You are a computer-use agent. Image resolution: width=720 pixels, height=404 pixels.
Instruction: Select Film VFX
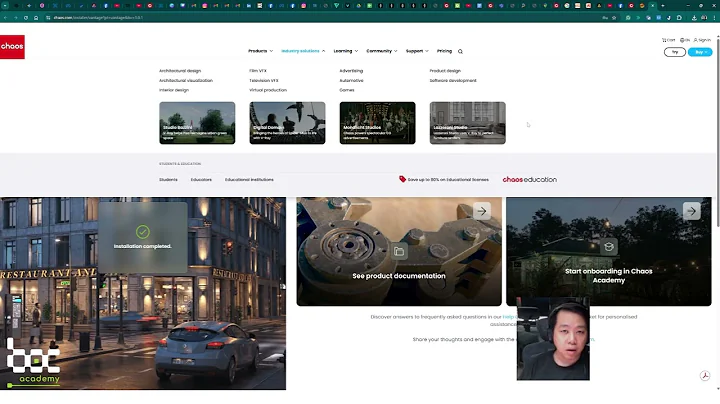point(258,71)
